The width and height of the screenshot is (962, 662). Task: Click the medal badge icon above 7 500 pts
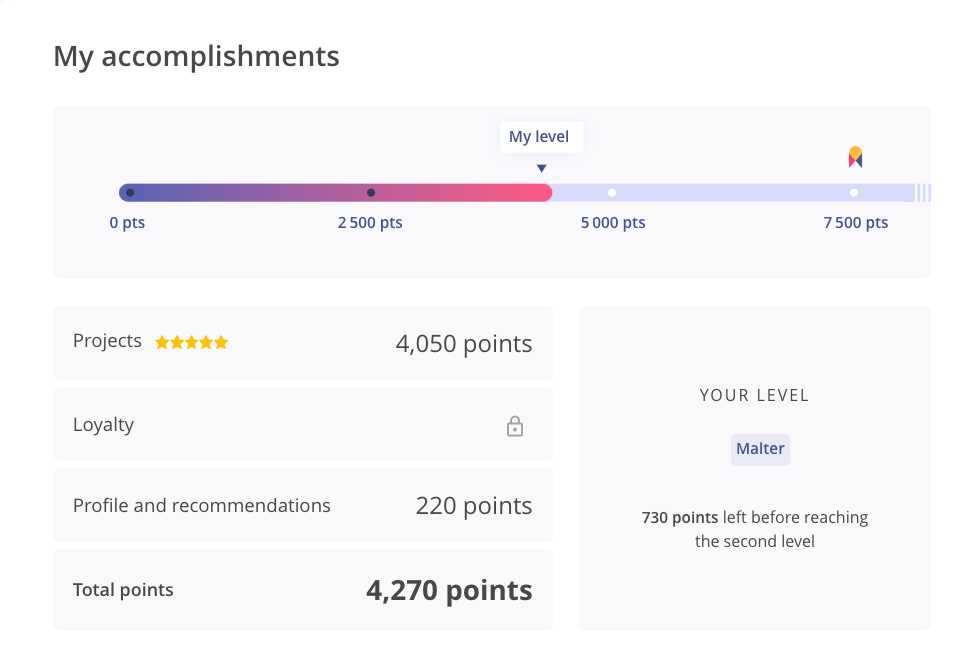click(x=855, y=157)
